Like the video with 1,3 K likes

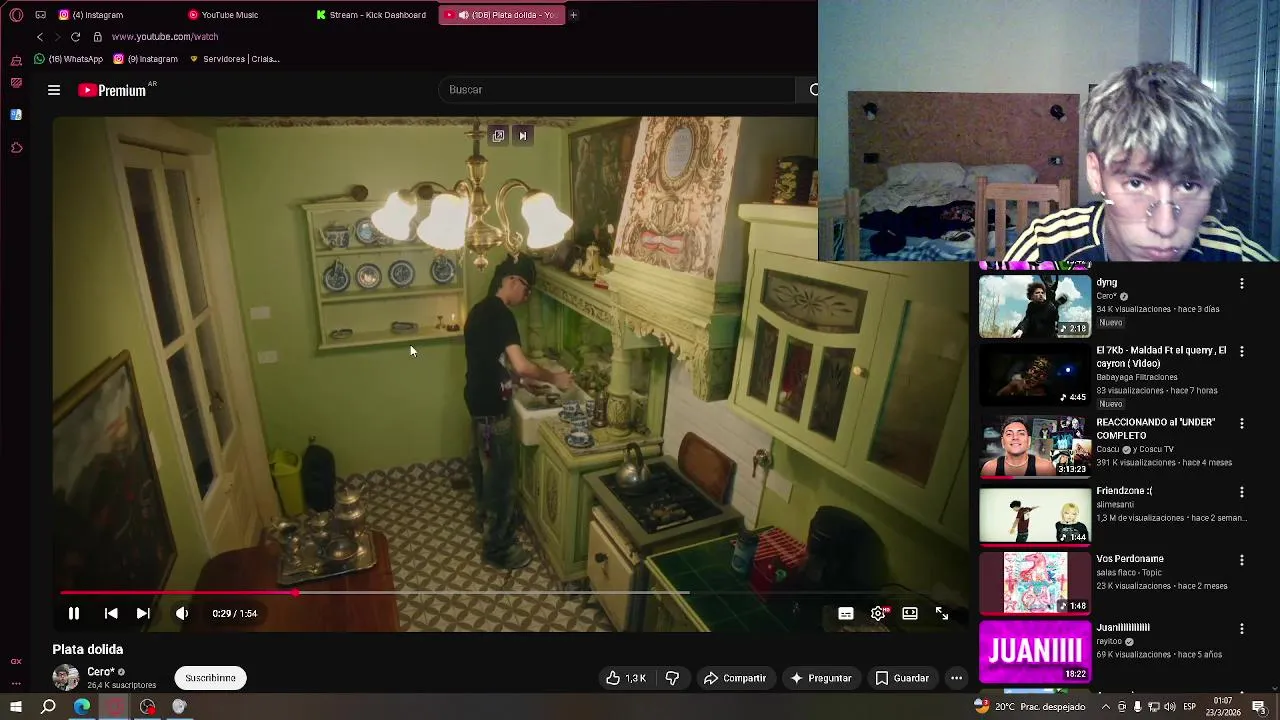coord(625,678)
